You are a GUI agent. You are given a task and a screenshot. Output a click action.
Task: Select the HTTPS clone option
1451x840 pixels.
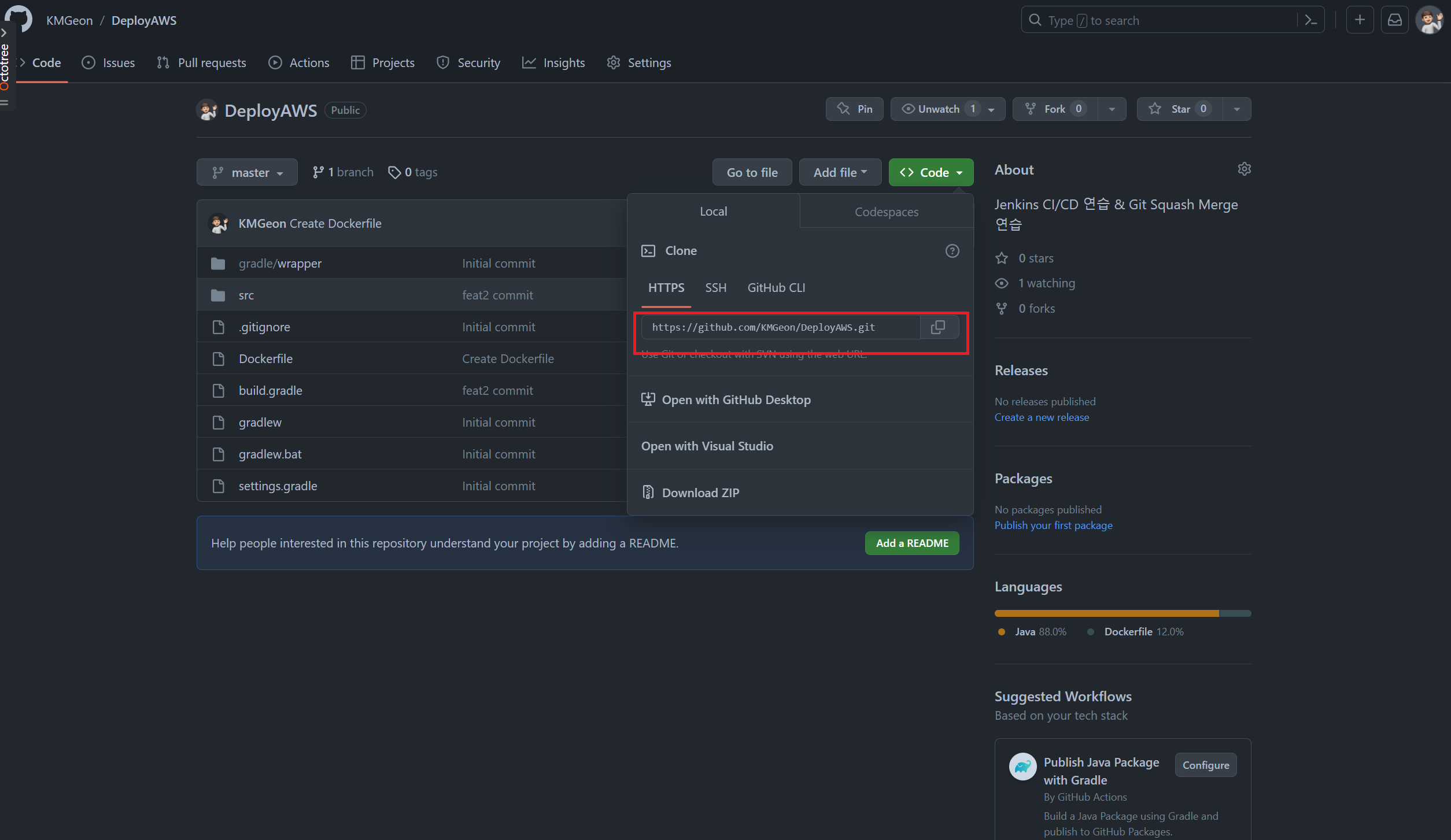pyautogui.click(x=666, y=287)
